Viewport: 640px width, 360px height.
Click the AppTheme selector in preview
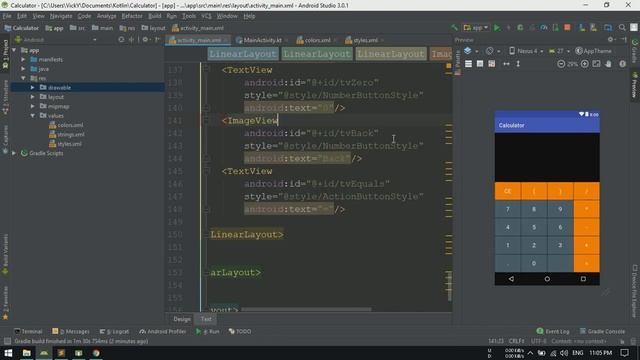tap(593, 51)
